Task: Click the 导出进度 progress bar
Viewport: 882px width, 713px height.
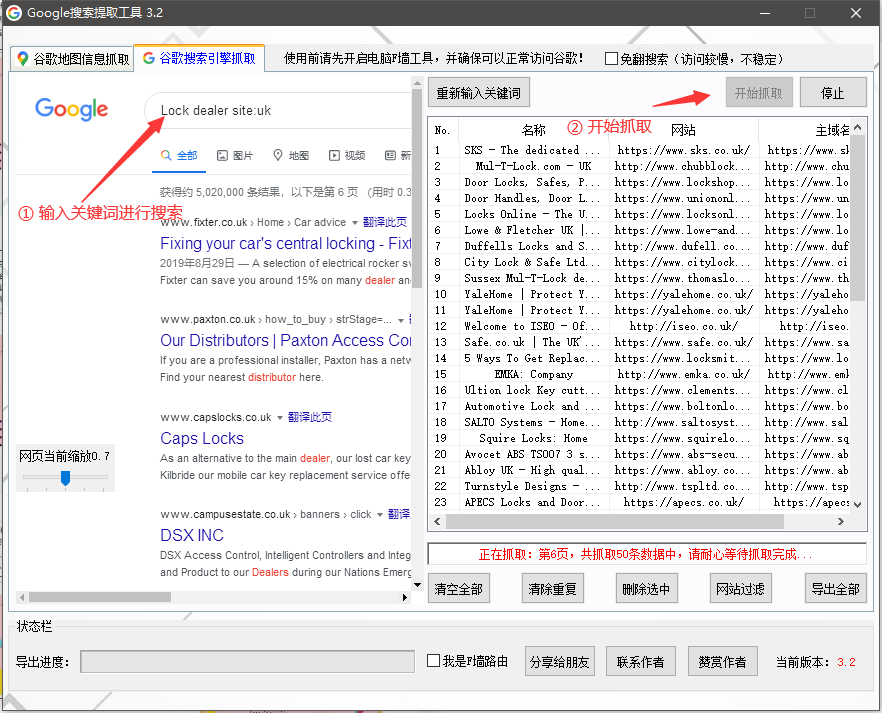Action: (x=248, y=661)
